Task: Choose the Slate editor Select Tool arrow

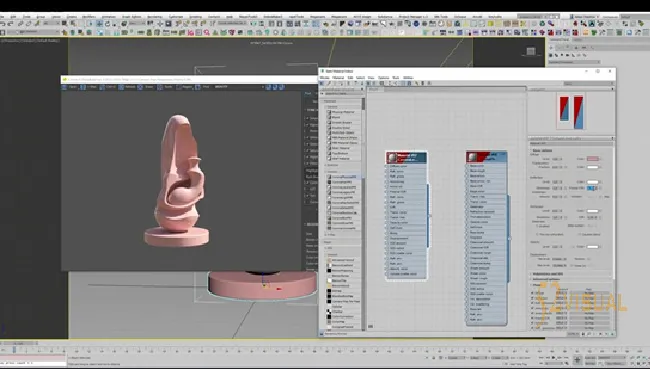Action: [322, 83]
